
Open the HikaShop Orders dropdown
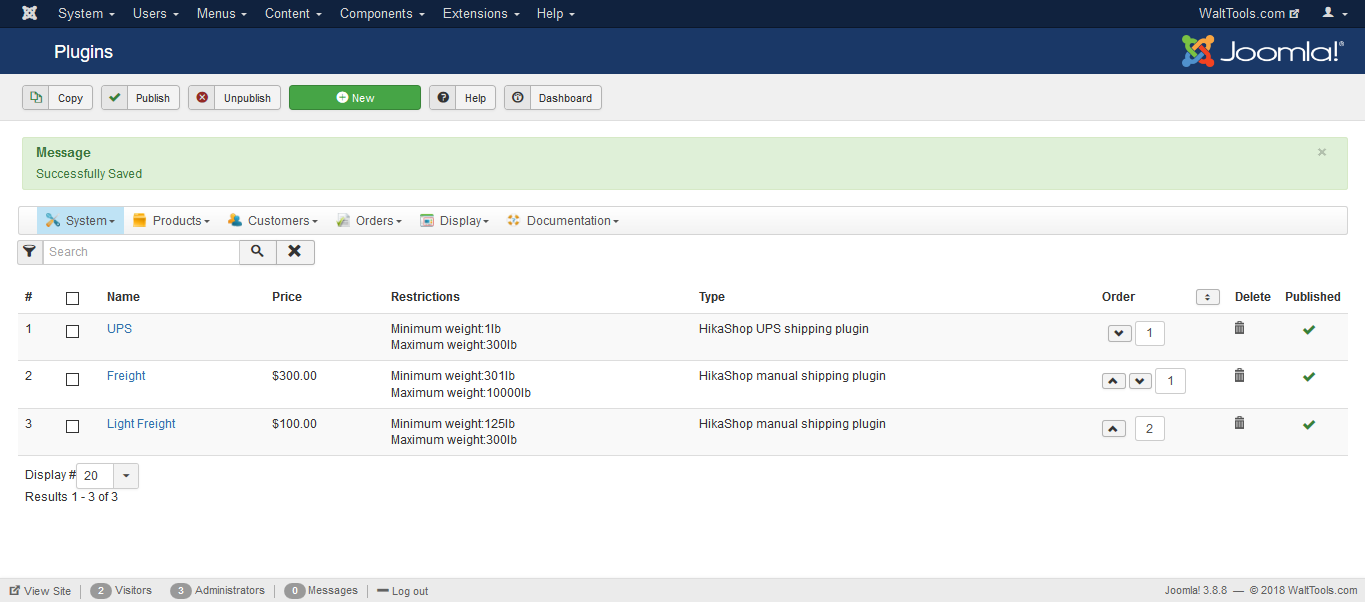click(x=369, y=221)
